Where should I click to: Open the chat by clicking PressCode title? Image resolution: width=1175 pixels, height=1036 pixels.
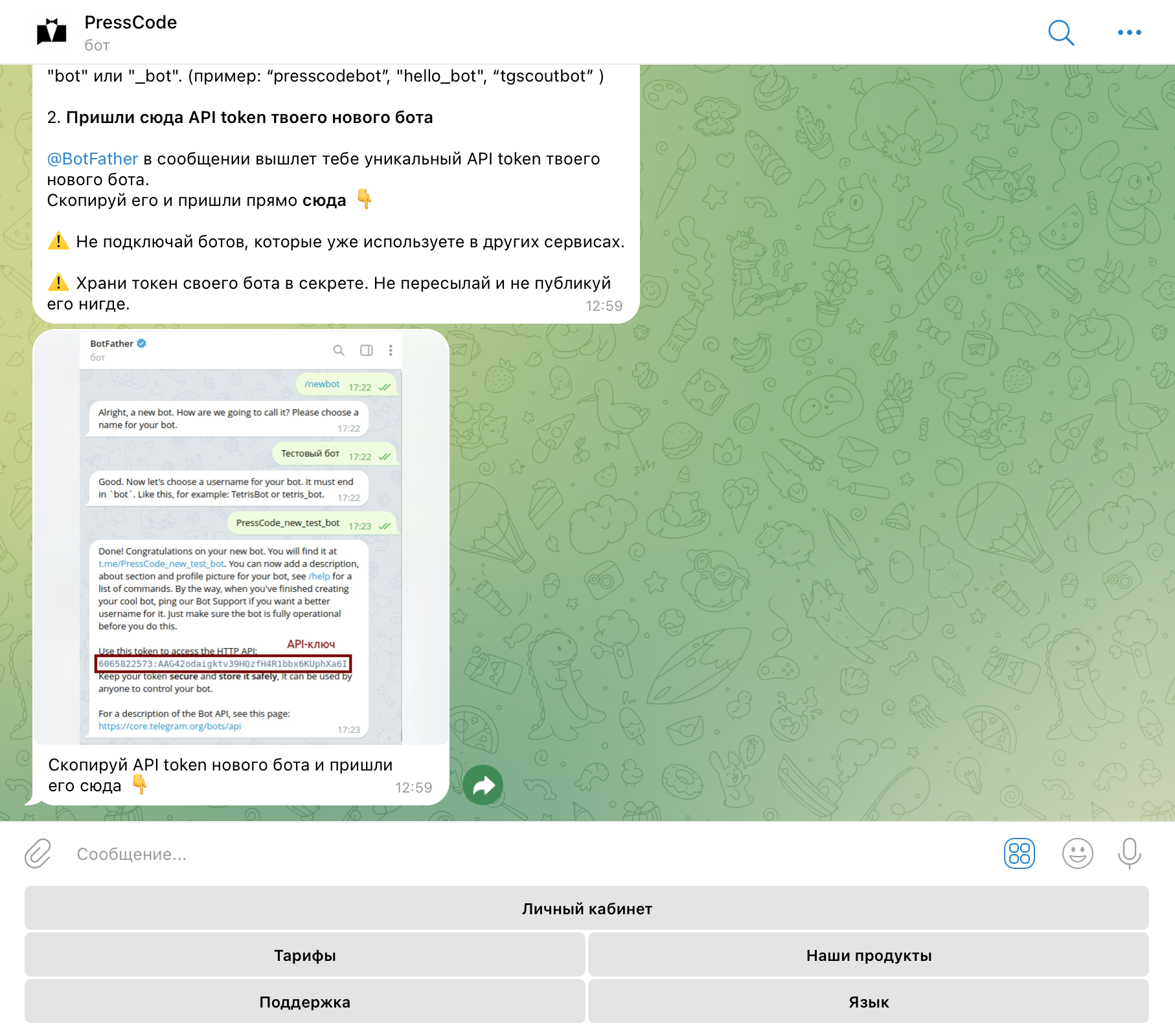(130, 21)
